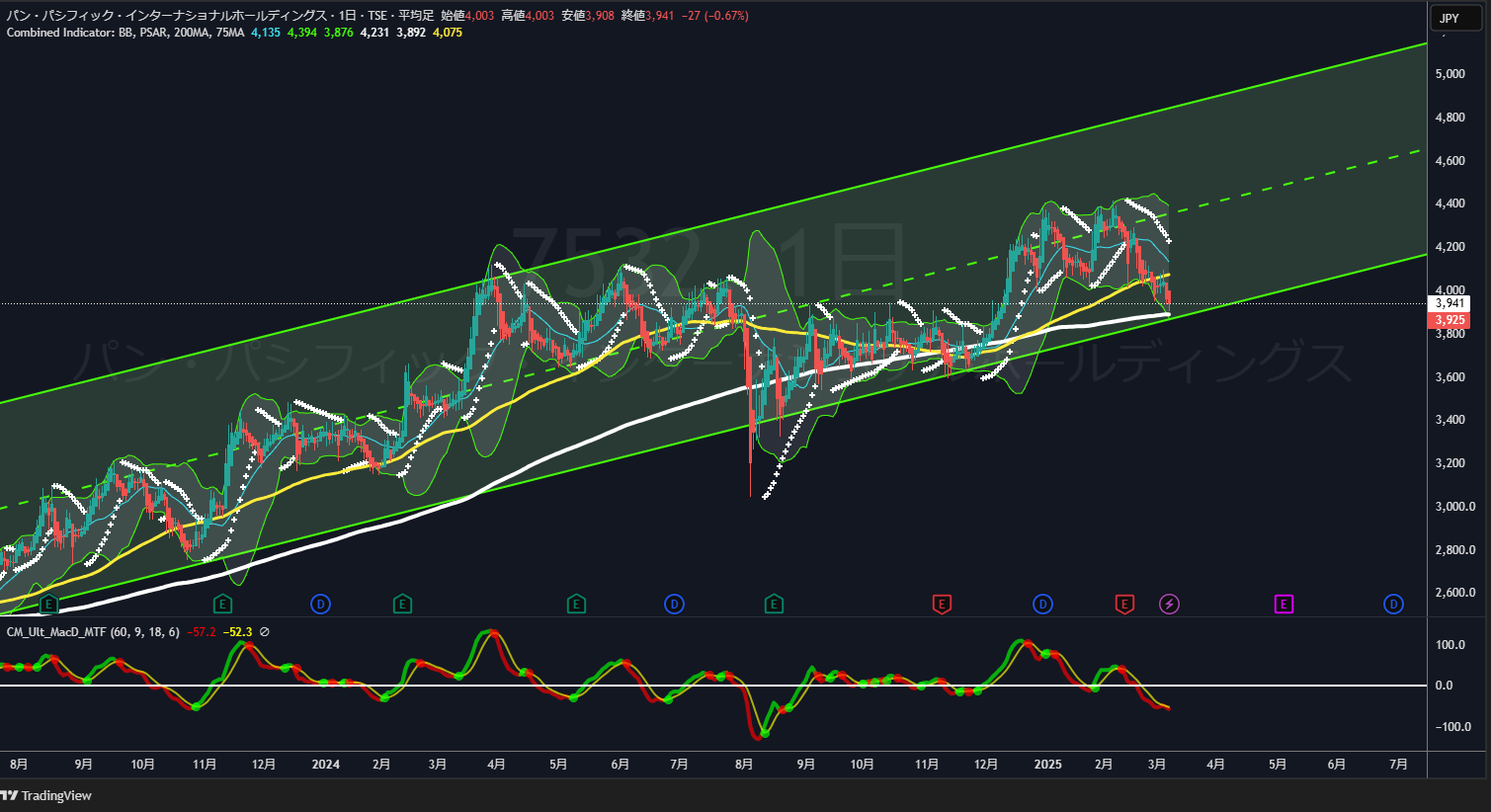Open the dividend marker at end of June 2024
Screen dimensions: 1491x812
tap(674, 604)
